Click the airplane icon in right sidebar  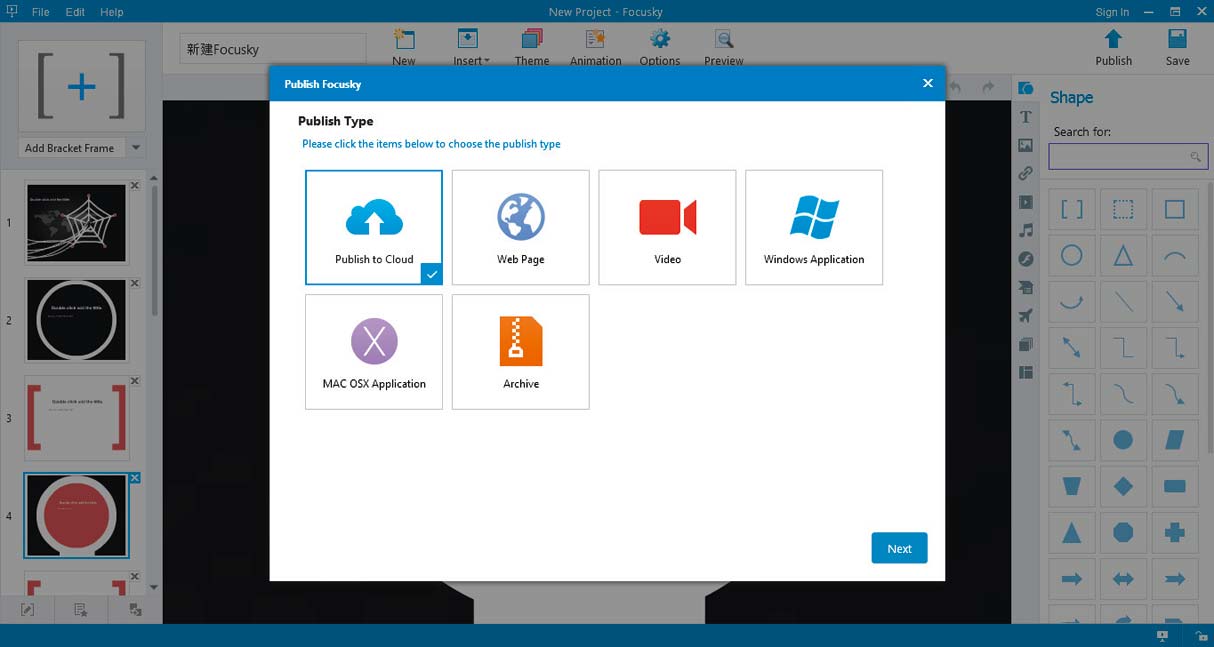pos(1025,316)
